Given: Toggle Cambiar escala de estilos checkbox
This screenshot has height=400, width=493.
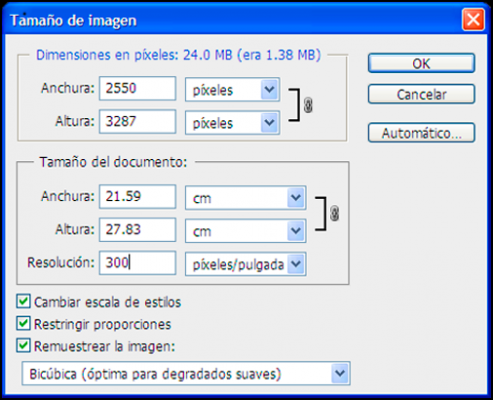Looking at the screenshot, I should tap(23, 301).
